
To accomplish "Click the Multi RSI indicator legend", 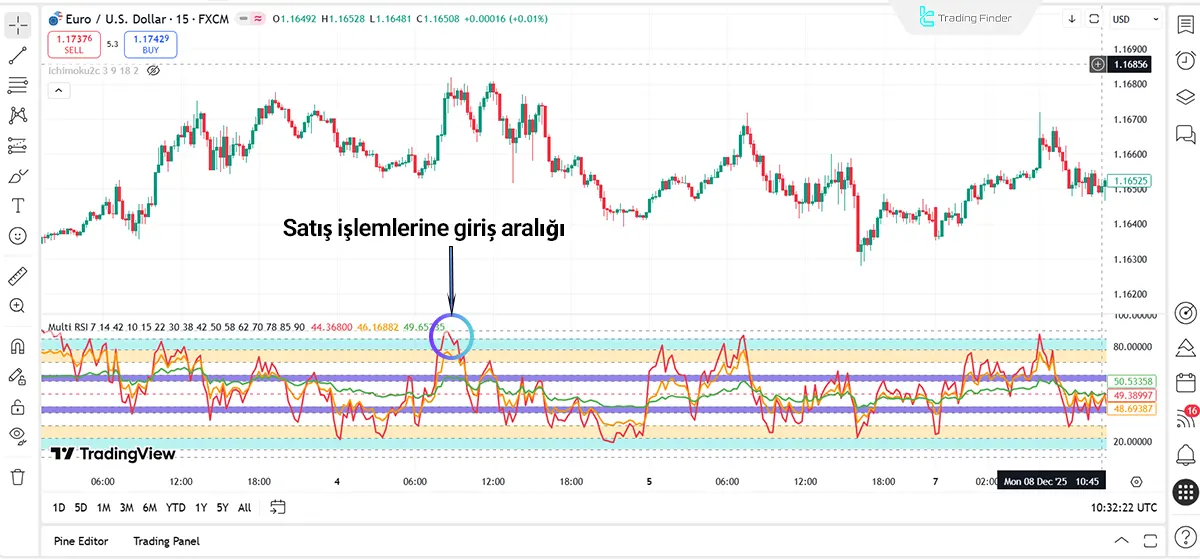I will pos(176,326).
